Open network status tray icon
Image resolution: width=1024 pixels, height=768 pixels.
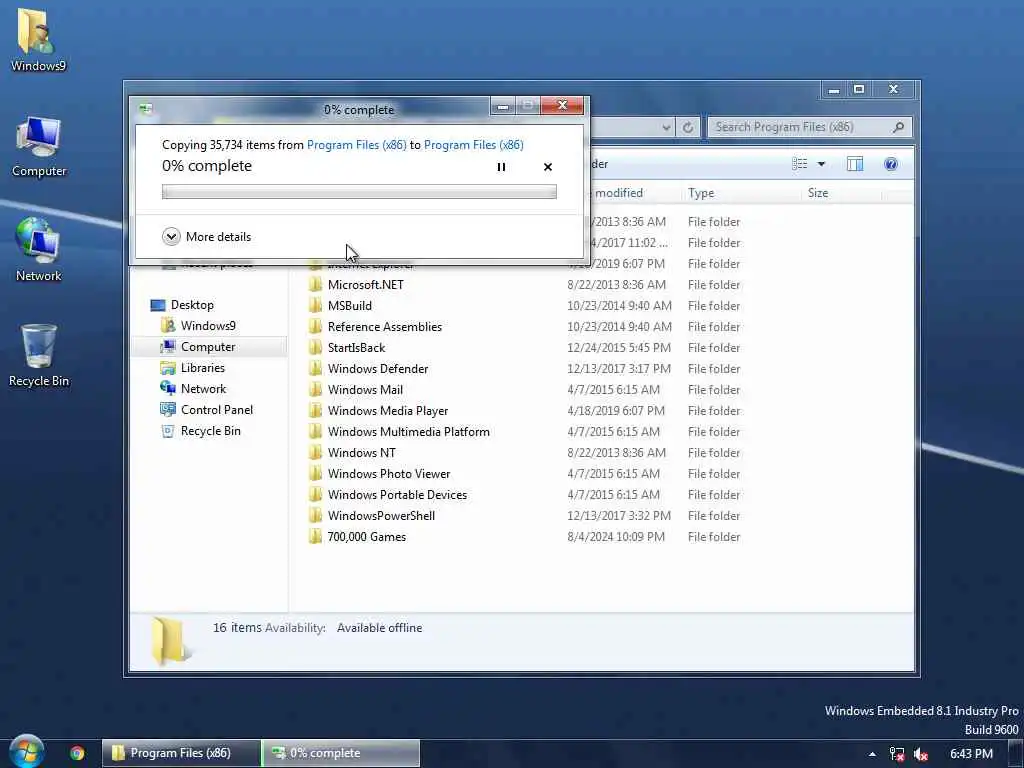point(897,754)
